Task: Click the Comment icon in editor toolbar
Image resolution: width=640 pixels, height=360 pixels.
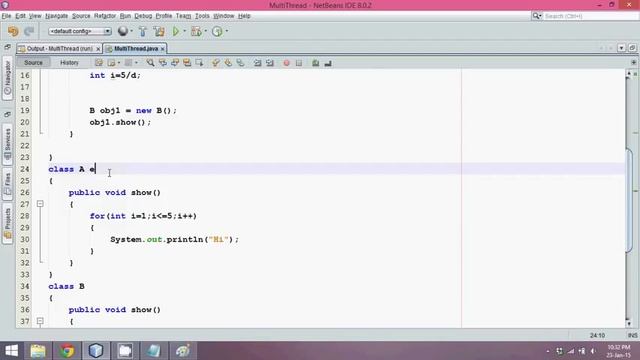Action: click(316, 63)
